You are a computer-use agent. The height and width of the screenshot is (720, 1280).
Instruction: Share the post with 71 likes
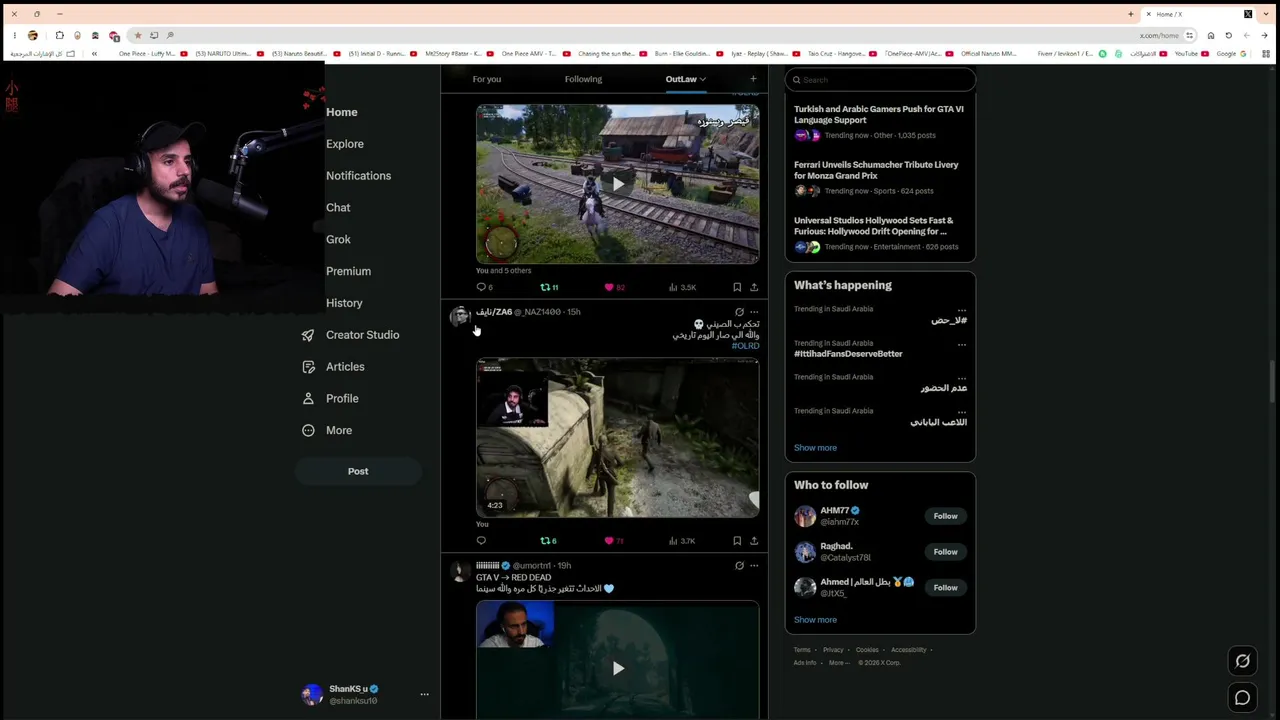coord(754,541)
